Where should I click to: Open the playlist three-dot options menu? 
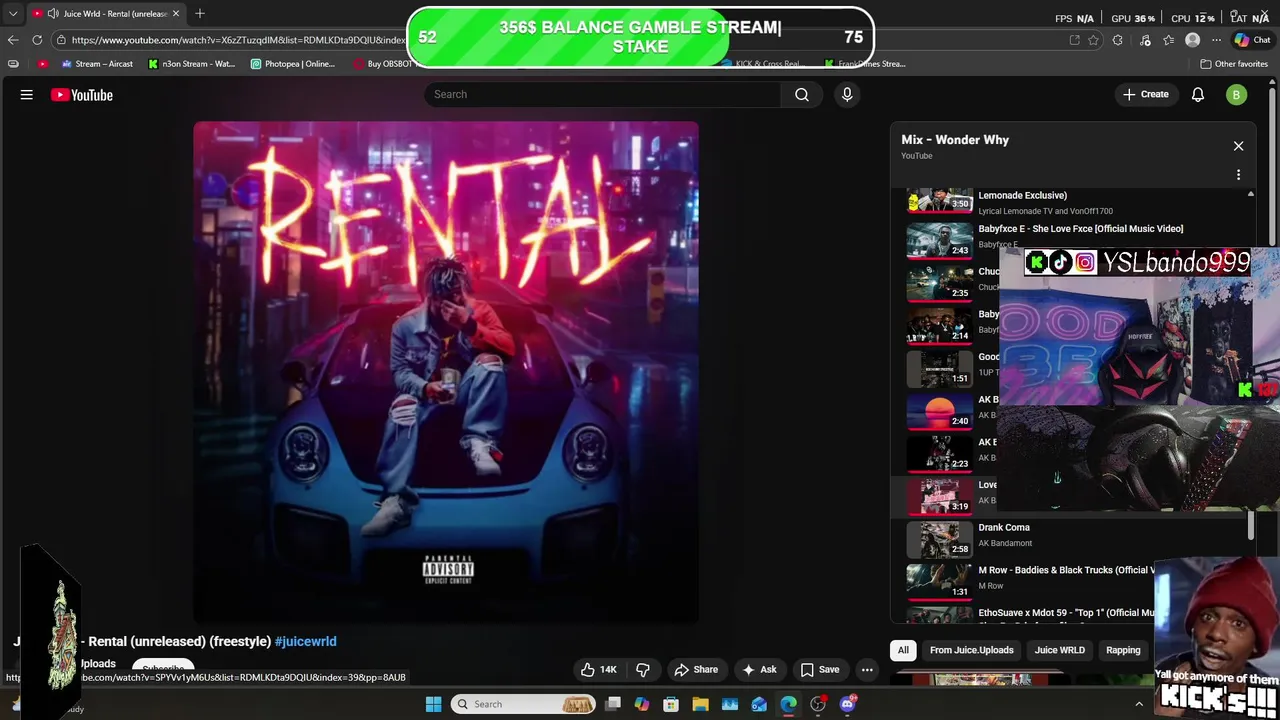(x=1238, y=175)
